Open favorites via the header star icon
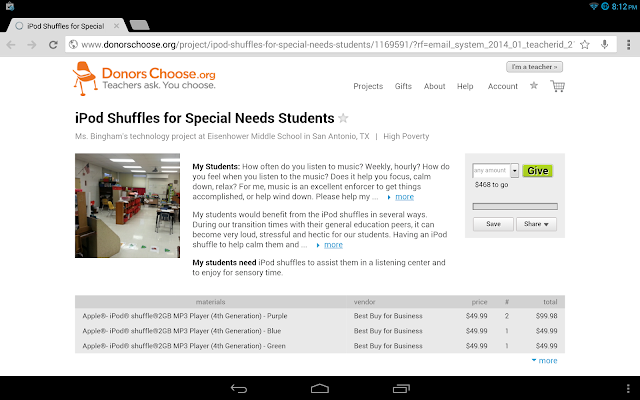The image size is (640, 400). click(x=533, y=85)
